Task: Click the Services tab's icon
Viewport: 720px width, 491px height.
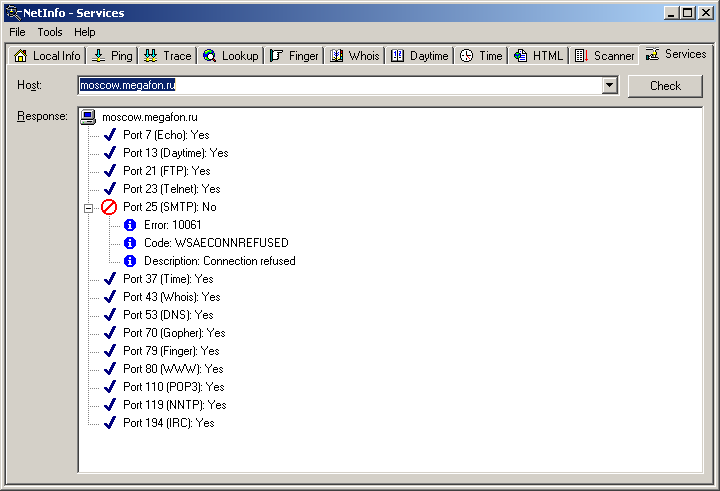Action: (x=652, y=54)
